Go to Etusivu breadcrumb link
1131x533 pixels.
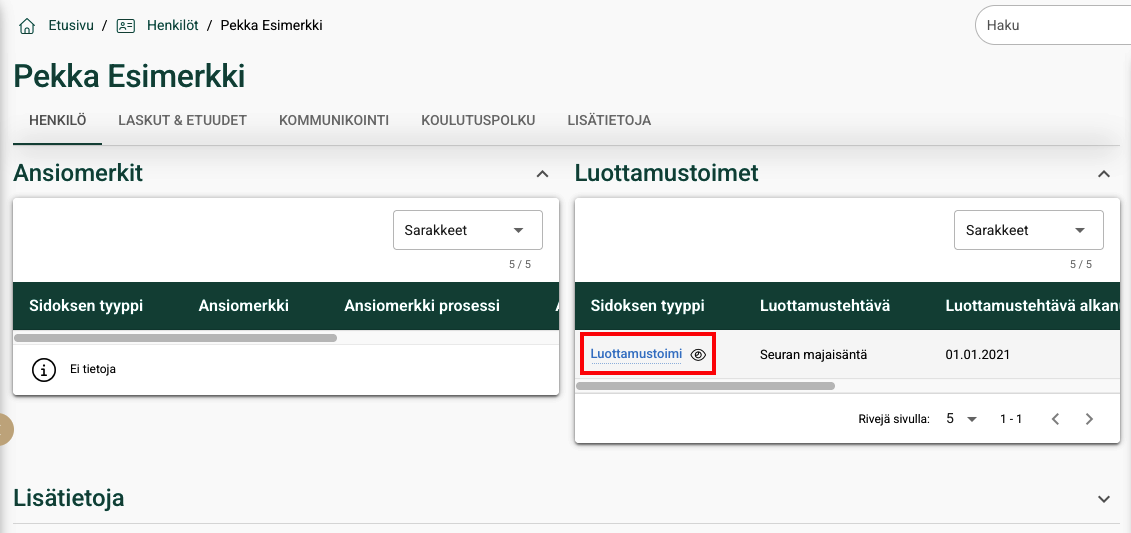(x=71, y=26)
